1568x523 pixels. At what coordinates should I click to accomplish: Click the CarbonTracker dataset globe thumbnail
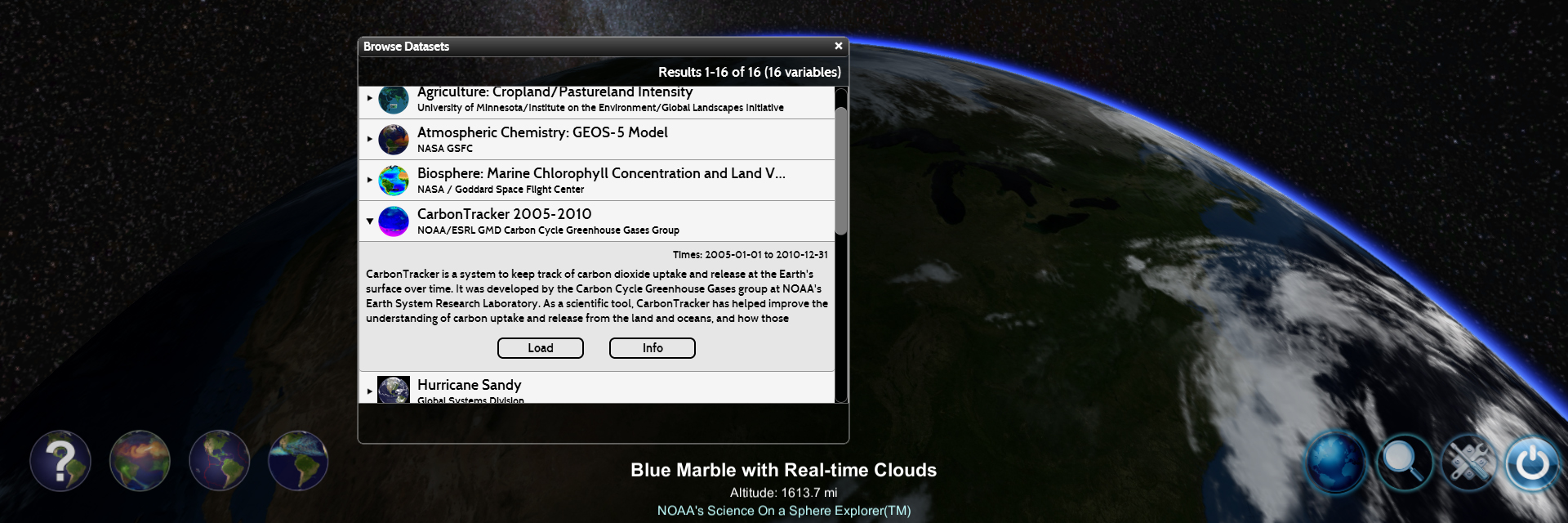(394, 221)
